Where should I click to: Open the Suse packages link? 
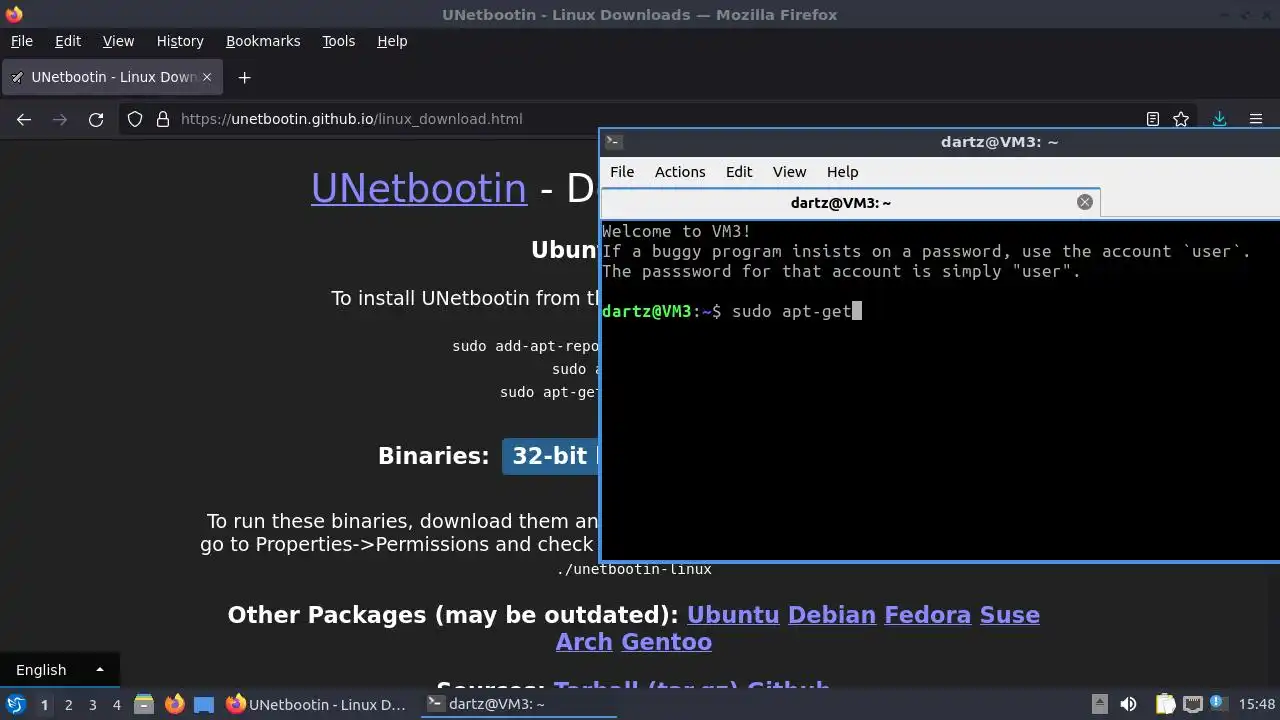click(x=1010, y=615)
